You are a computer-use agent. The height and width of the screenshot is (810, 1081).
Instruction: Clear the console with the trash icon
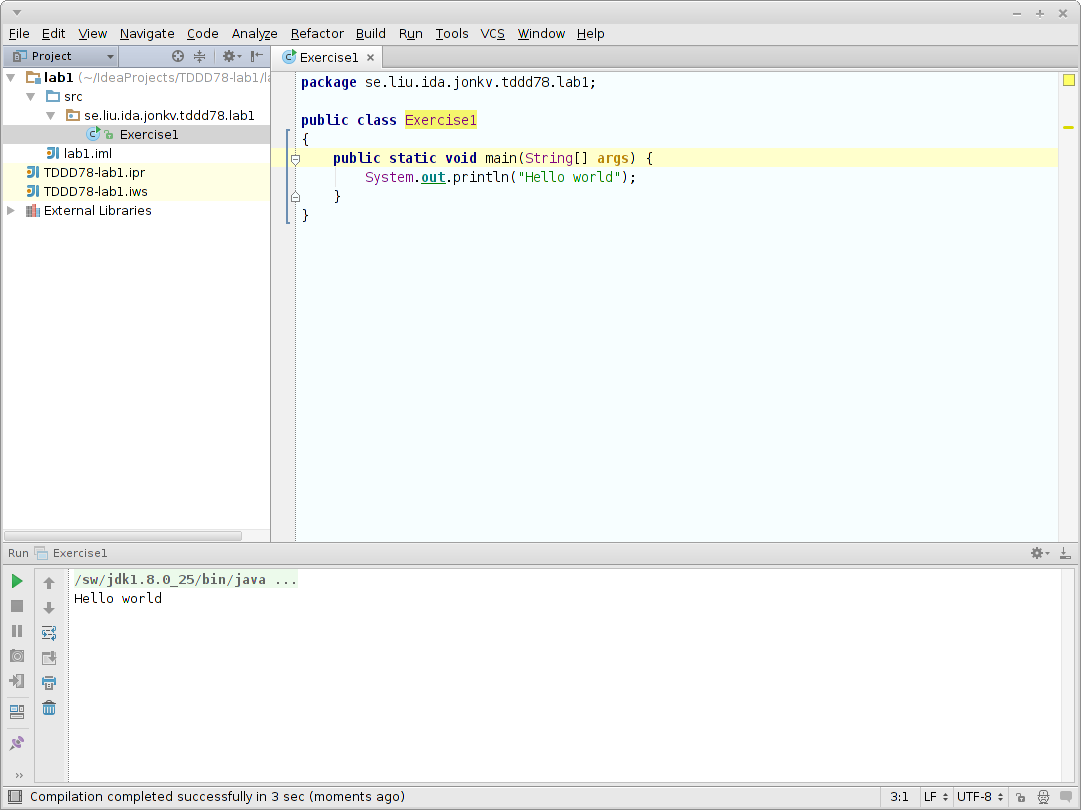[49, 708]
